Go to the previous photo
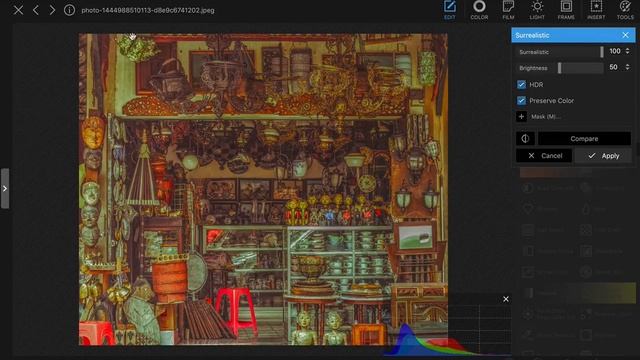 [x=36, y=10]
